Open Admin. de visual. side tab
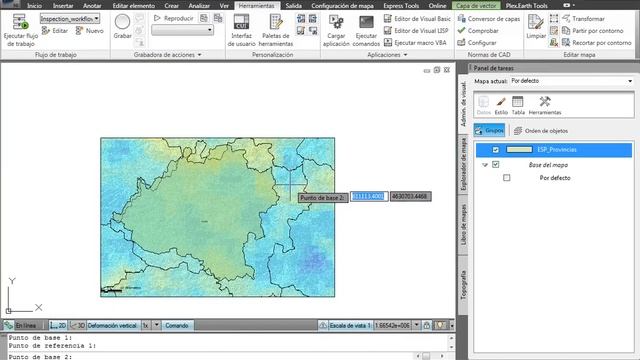 pyautogui.click(x=463, y=104)
